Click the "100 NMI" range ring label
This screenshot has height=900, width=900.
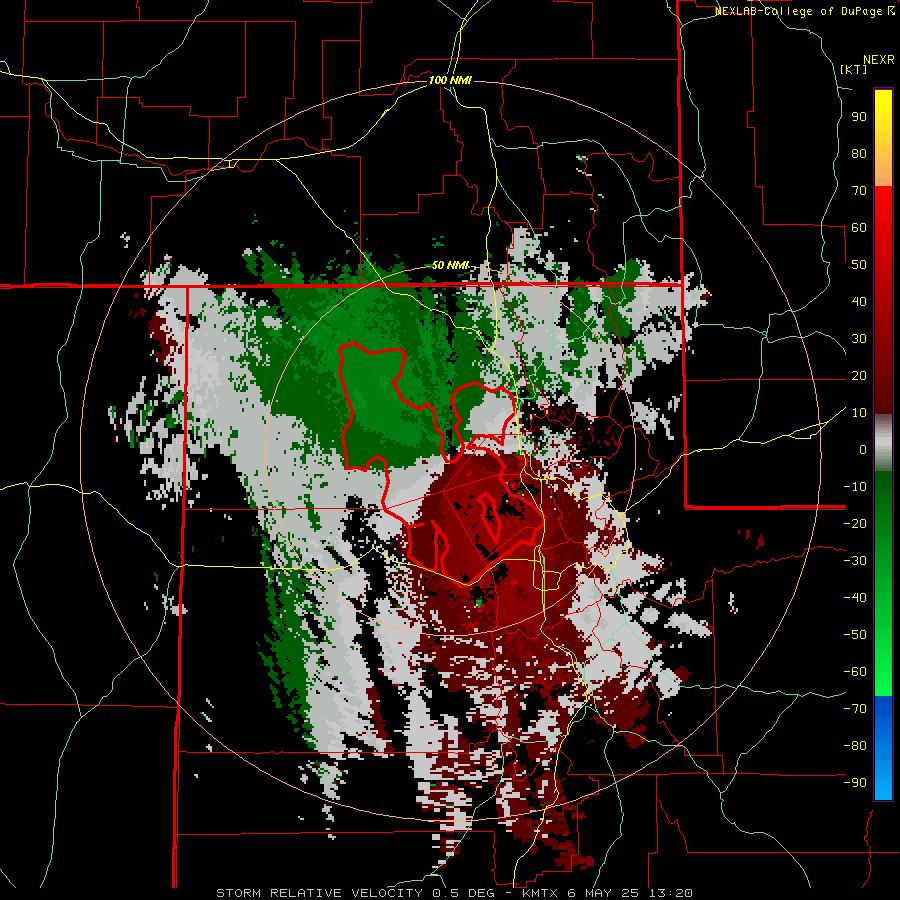[450, 80]
